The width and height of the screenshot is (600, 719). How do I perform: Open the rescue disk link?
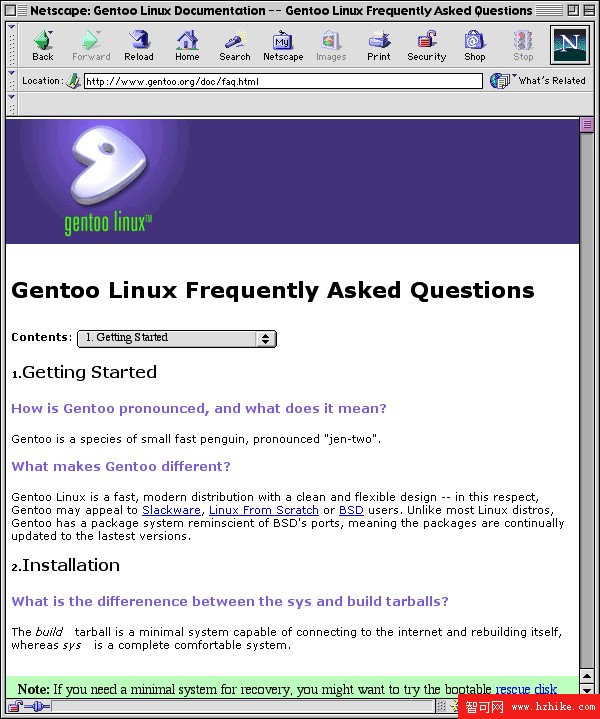[526, 689]
